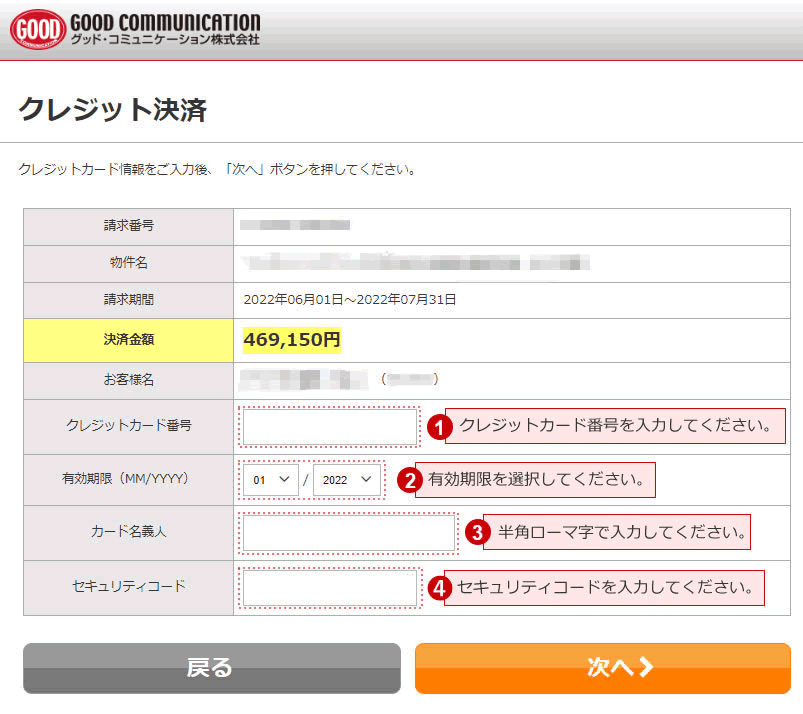This screenshot has width=803, height=714.
Task: Click the 請求期間 date range text
Action: 349,299
